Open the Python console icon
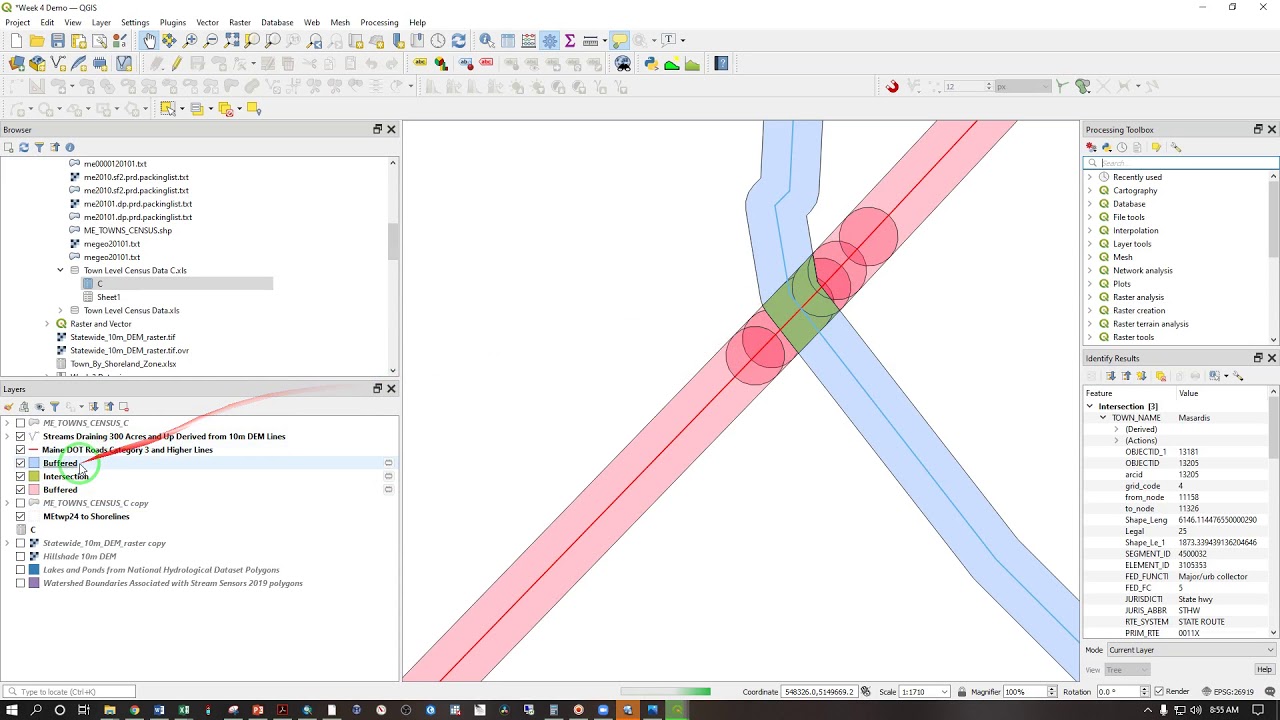 pos(651,64)
